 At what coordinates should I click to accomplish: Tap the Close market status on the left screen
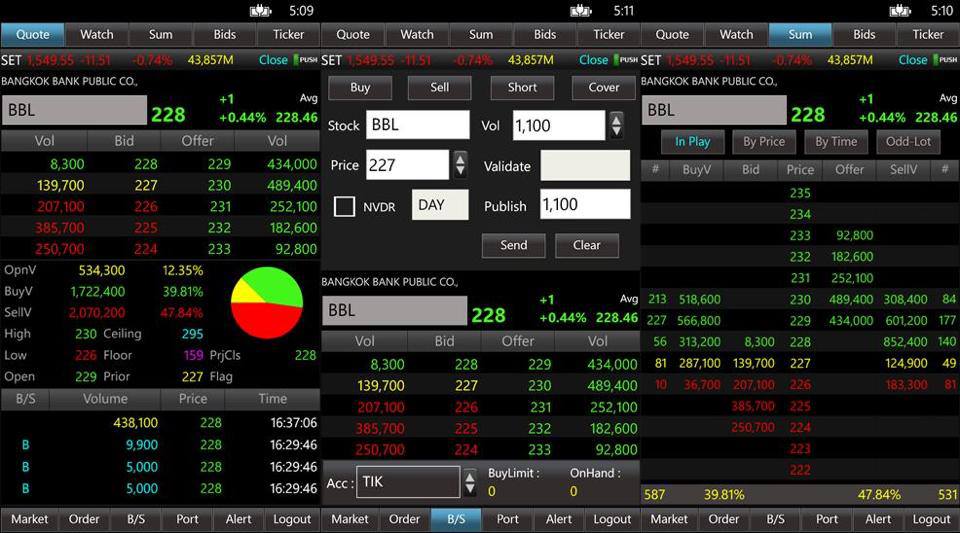point(273,60)
